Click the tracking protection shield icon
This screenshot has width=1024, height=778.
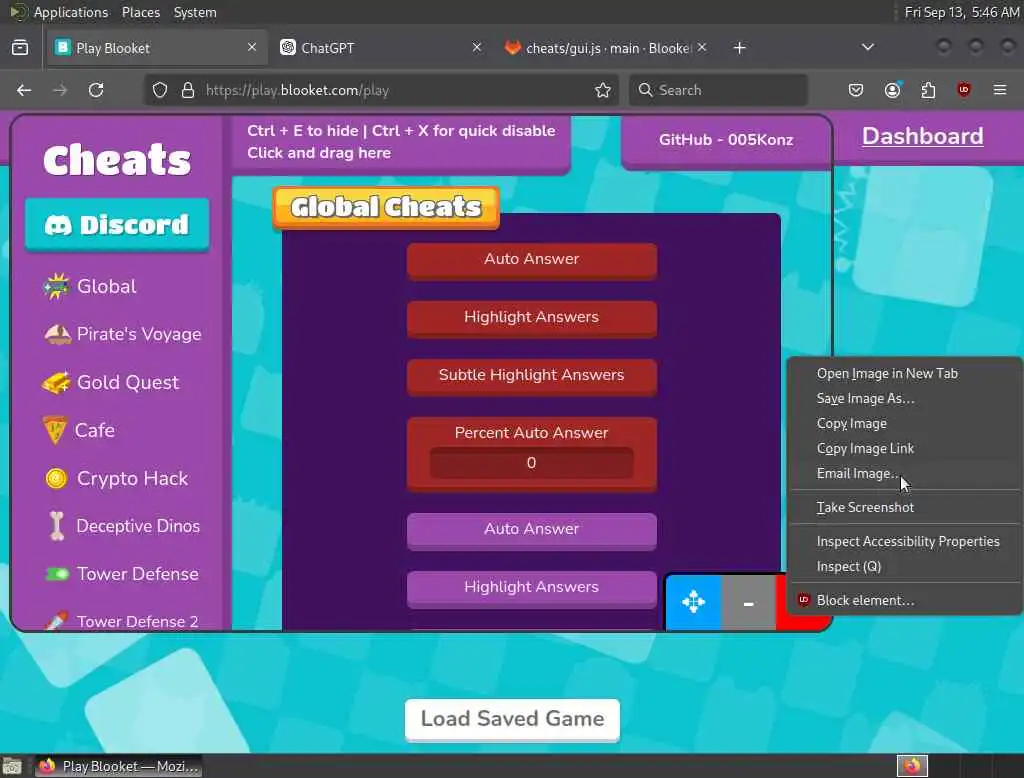160,90
